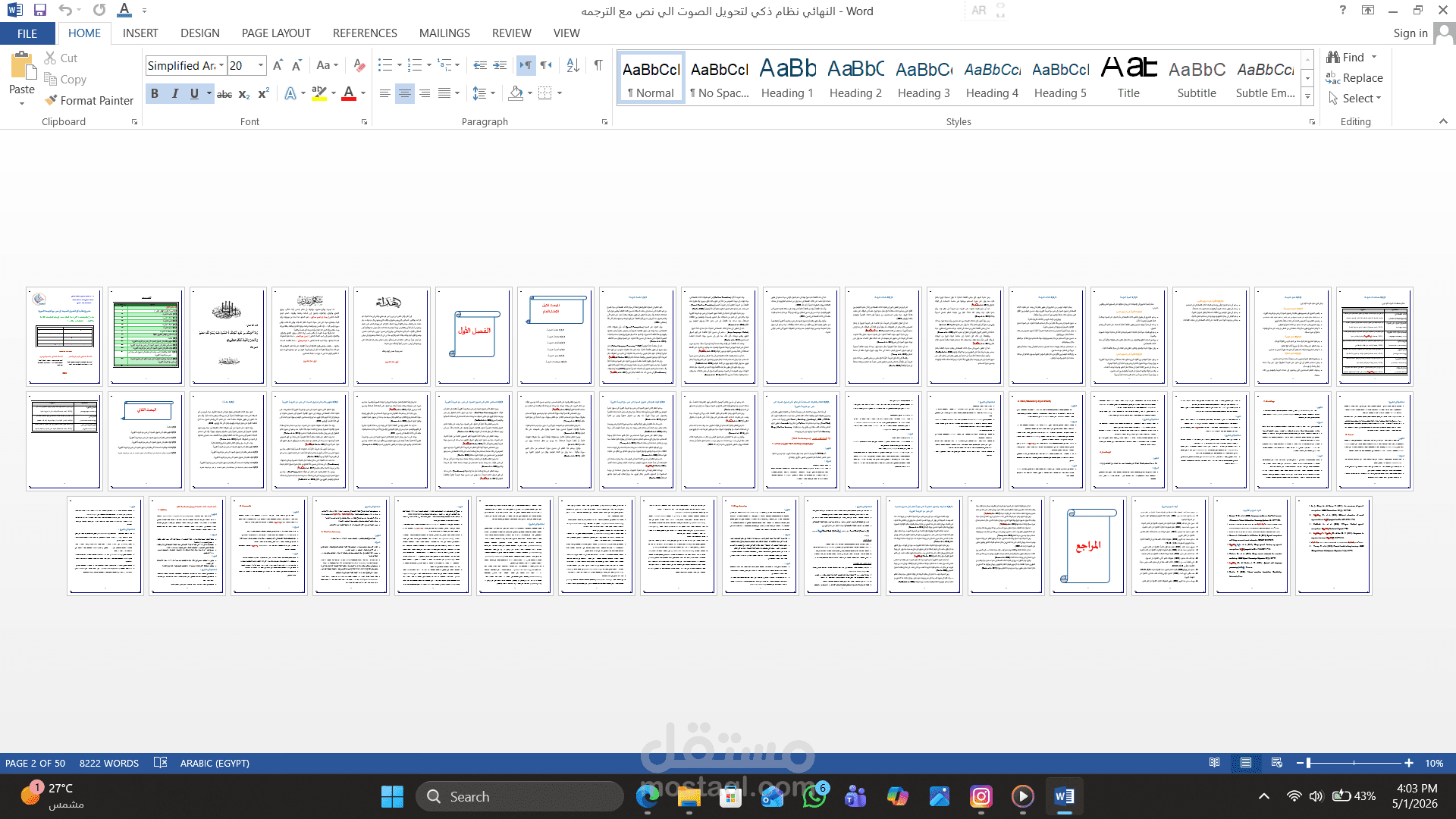Align text to the right
The width and height of the screenshot is (1456, 819).
click(425, 93)
